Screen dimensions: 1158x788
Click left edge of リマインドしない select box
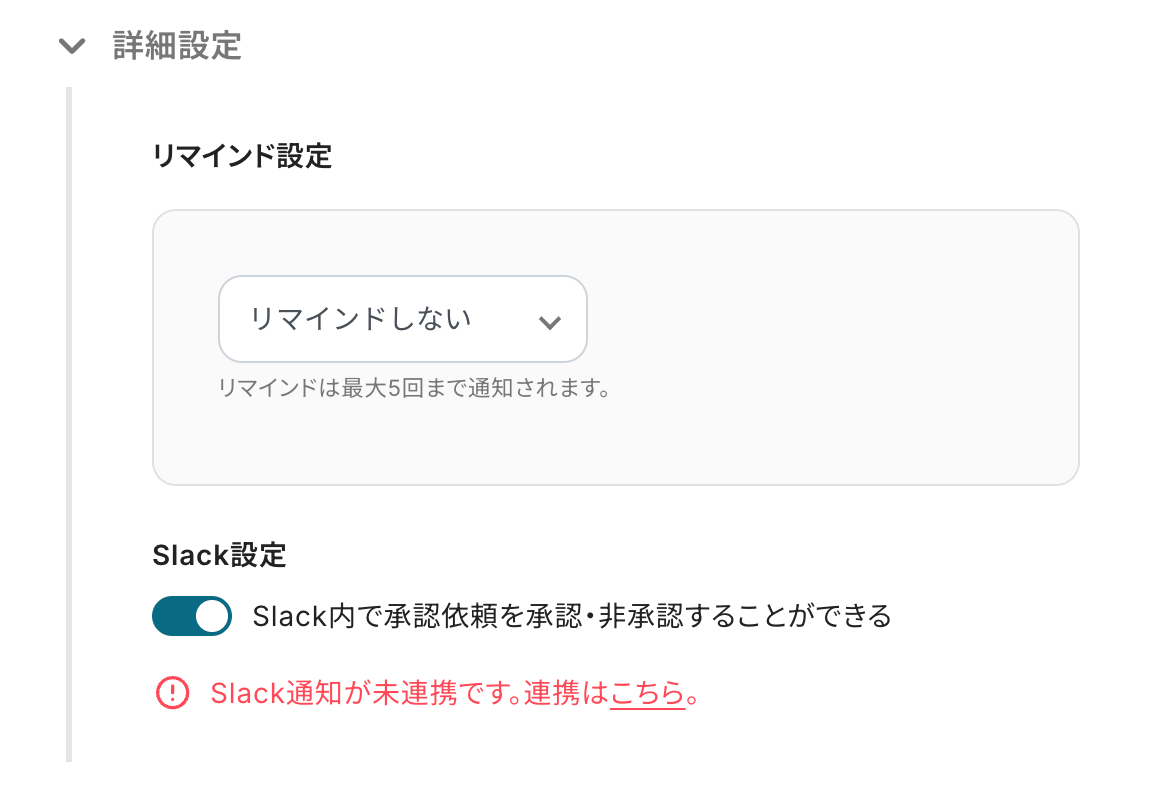pyautogui.click(x=228, y=319)
